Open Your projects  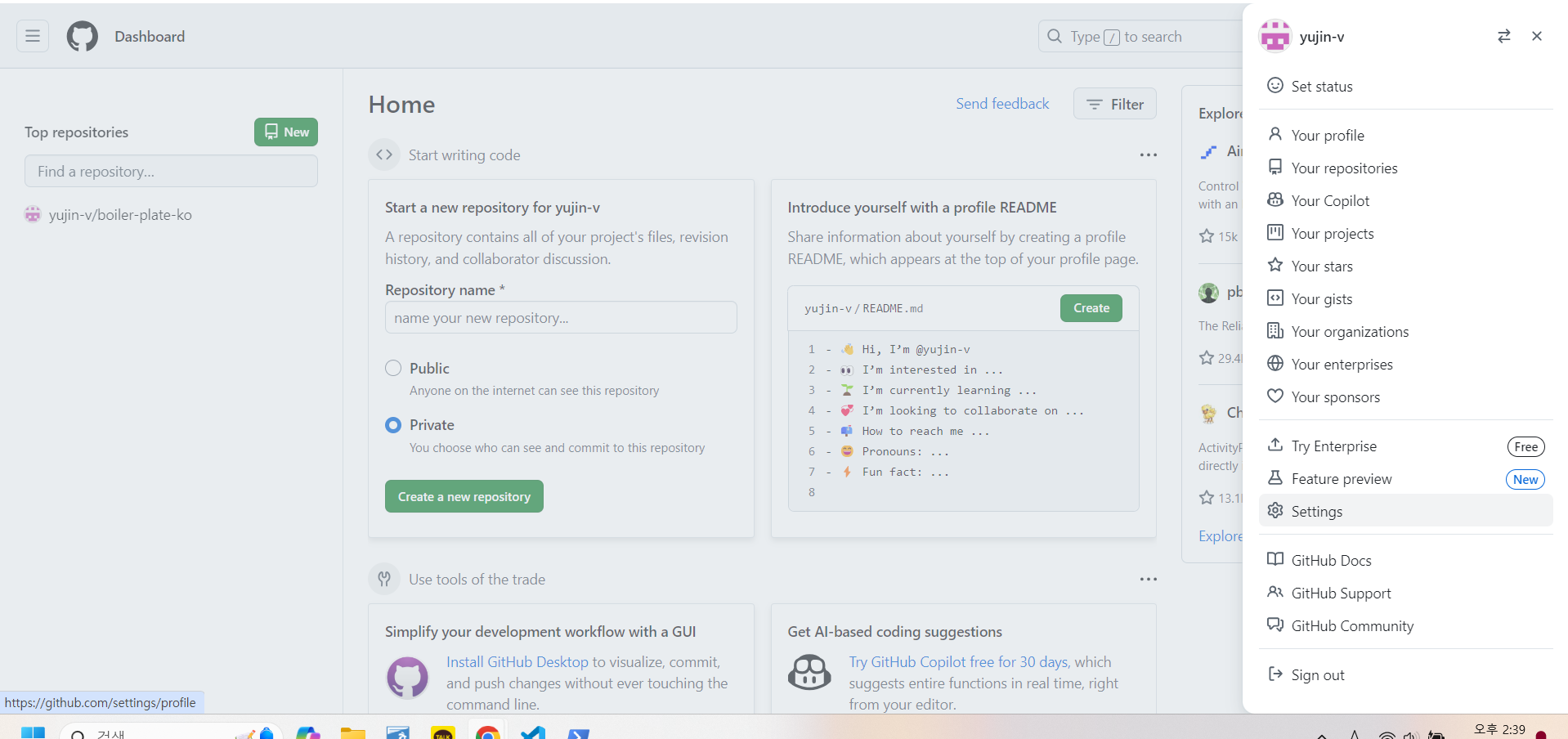click(1405, 233)
